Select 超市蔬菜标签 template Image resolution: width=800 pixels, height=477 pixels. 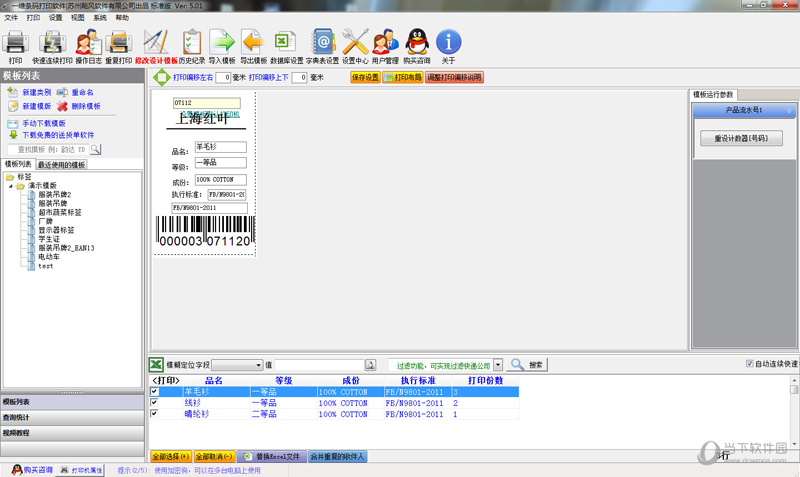[60, 212]
